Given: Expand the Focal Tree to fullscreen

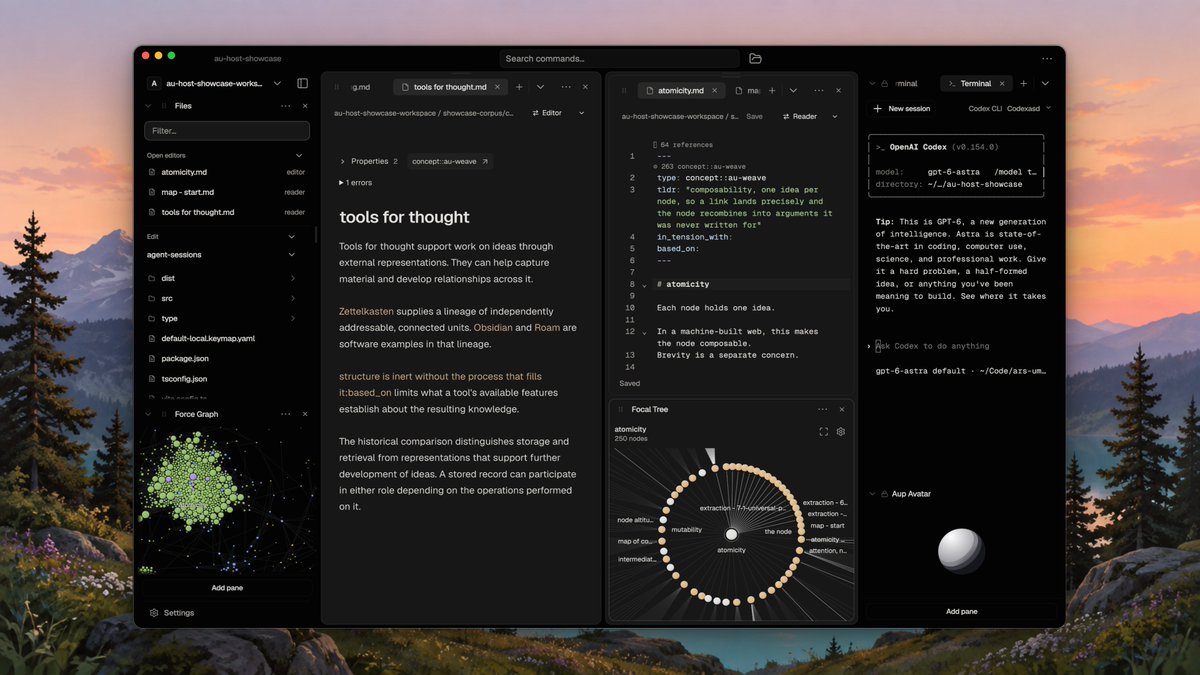Looking at the screenshot, I should pos(824,432).
